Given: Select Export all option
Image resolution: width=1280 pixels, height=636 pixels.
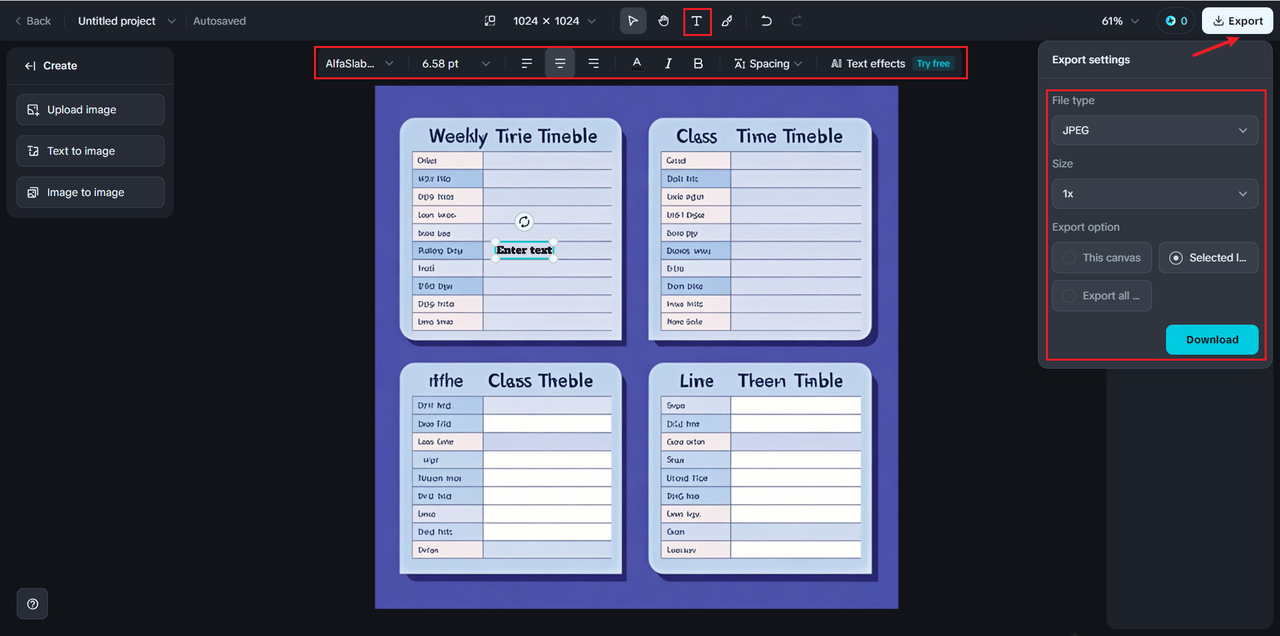Looking at the screenshot, I should [x=1102, y=296].
